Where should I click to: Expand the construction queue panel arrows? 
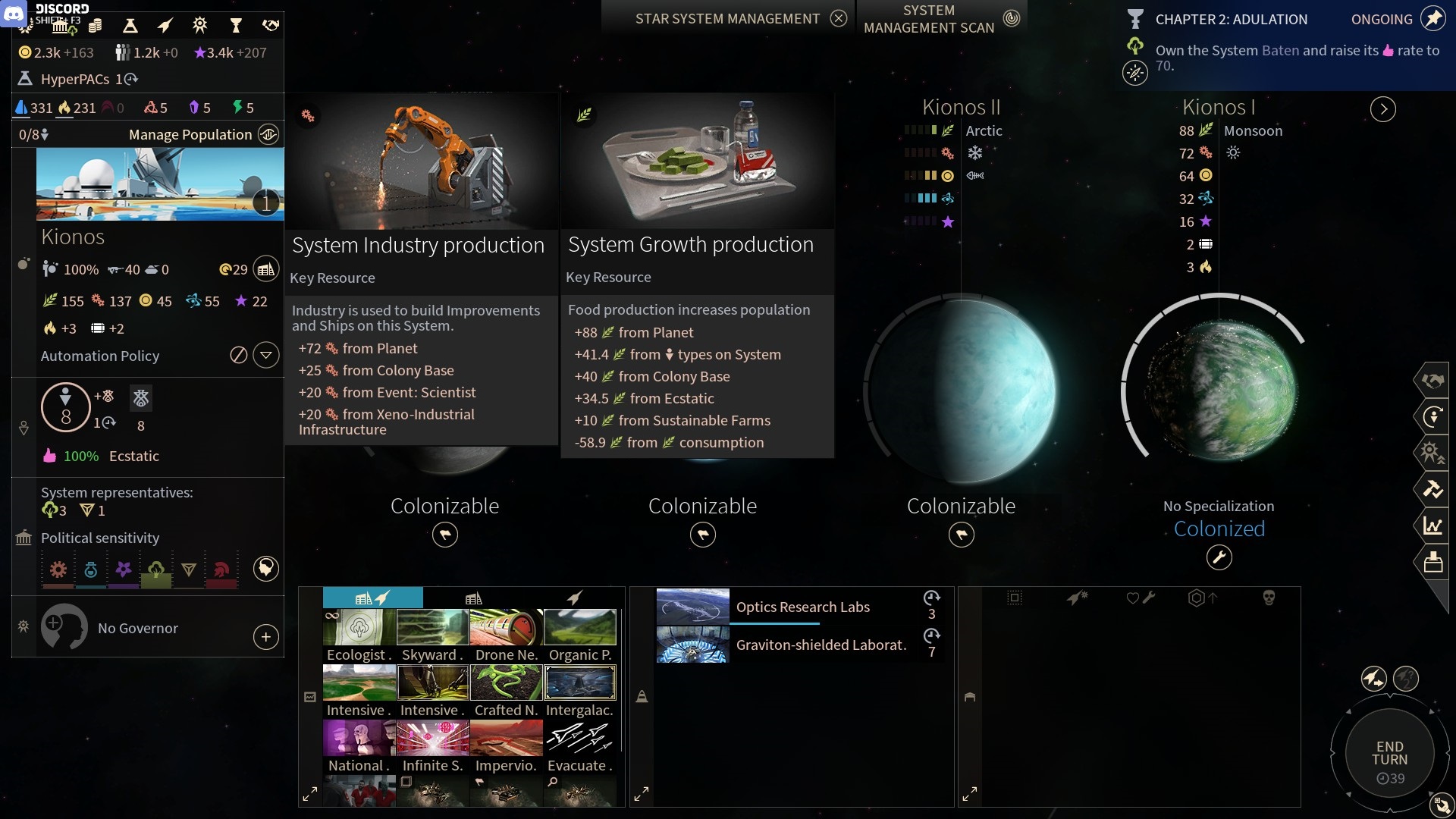coord(641,794)
